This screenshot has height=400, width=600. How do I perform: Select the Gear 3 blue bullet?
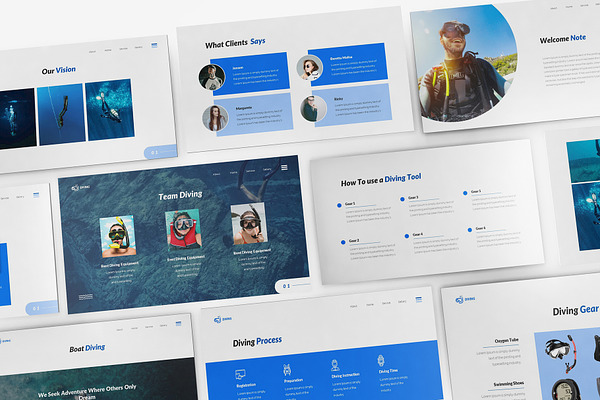tap(402, 199)
